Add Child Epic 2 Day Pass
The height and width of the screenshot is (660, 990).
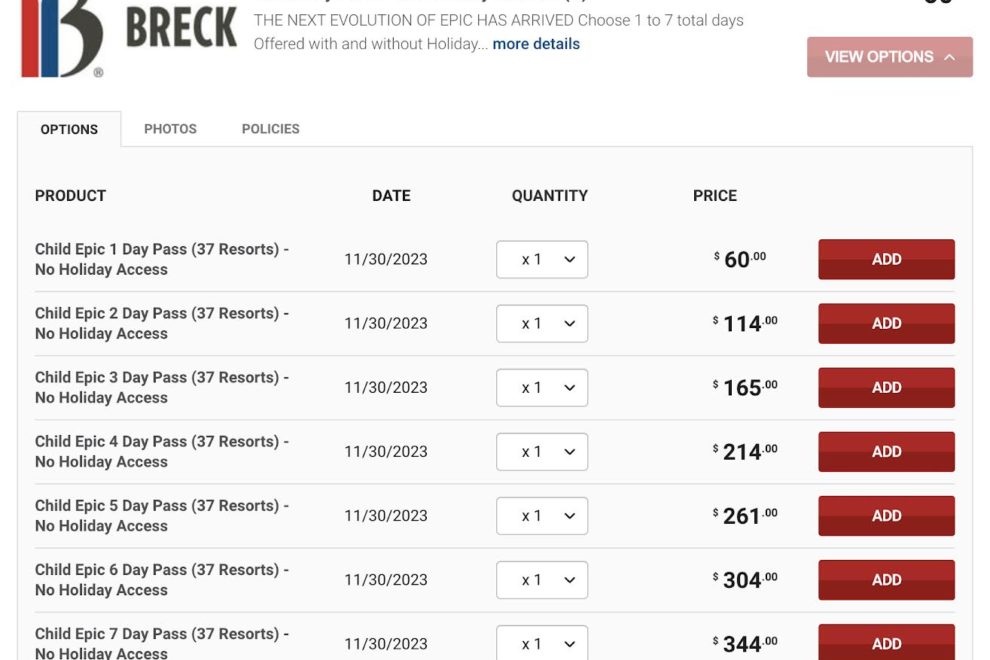tap(886, 324)
